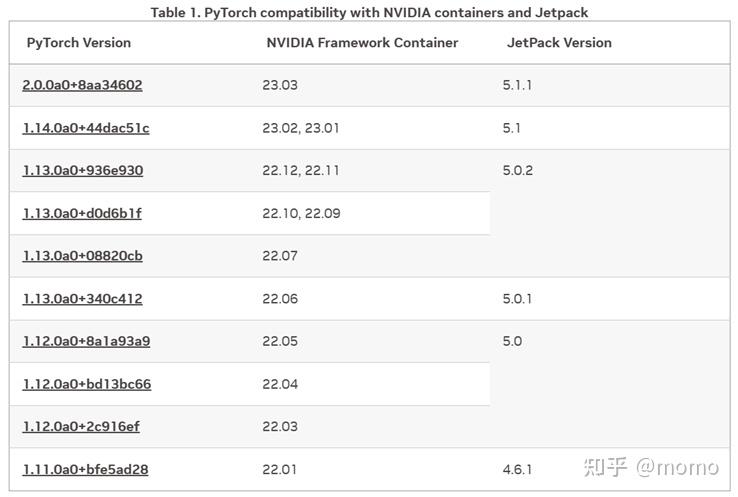
Task: Open the 1.11.0a0+bfe5ad28 link
Action: coord(86,469)
